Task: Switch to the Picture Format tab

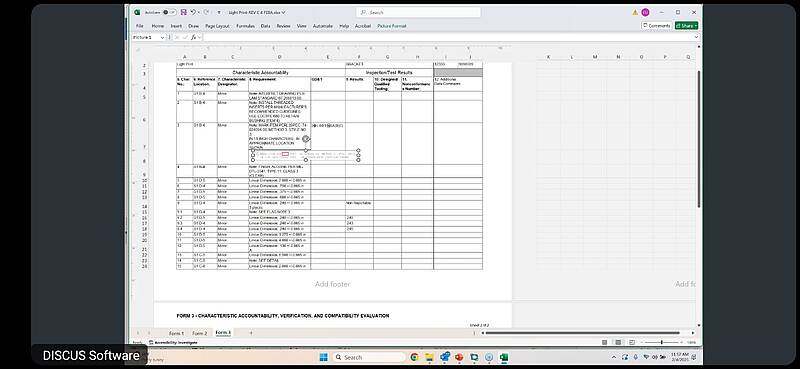Action: 392,26
